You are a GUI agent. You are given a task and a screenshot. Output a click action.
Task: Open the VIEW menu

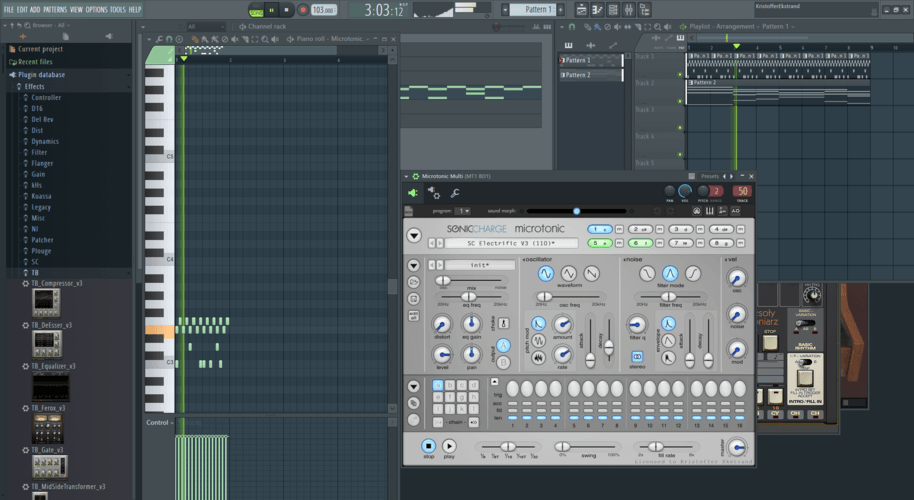tap(76, 9)
